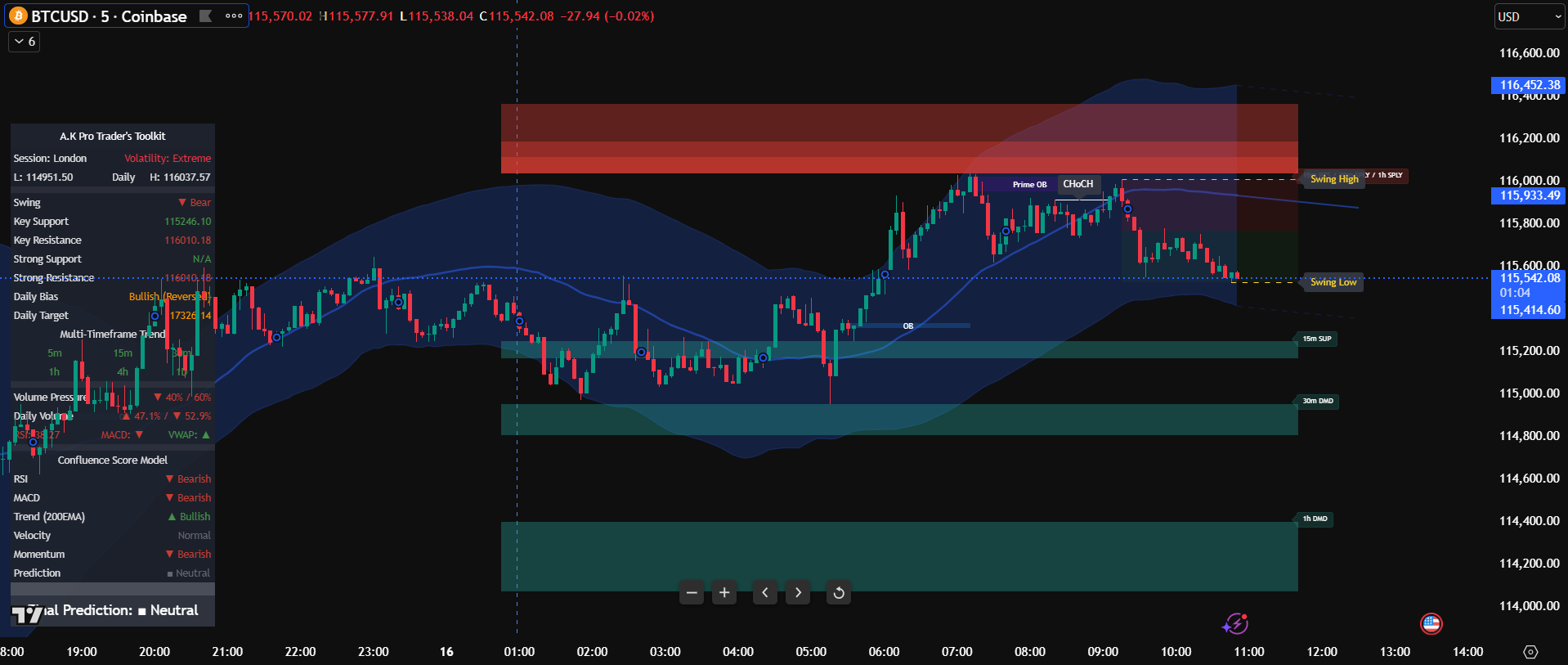Open the purple lightning latest-updates icon
The height and width of the screenshot is (665, 1568).
1234,624
